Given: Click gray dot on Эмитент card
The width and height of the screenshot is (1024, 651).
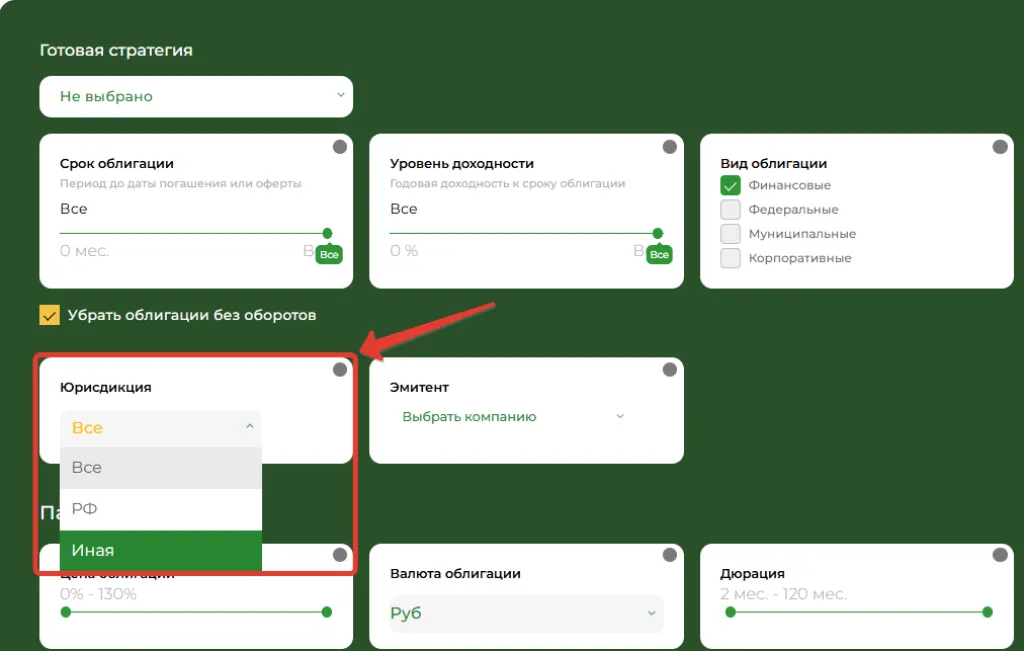Looking at the screenshot, I should 669,370.
